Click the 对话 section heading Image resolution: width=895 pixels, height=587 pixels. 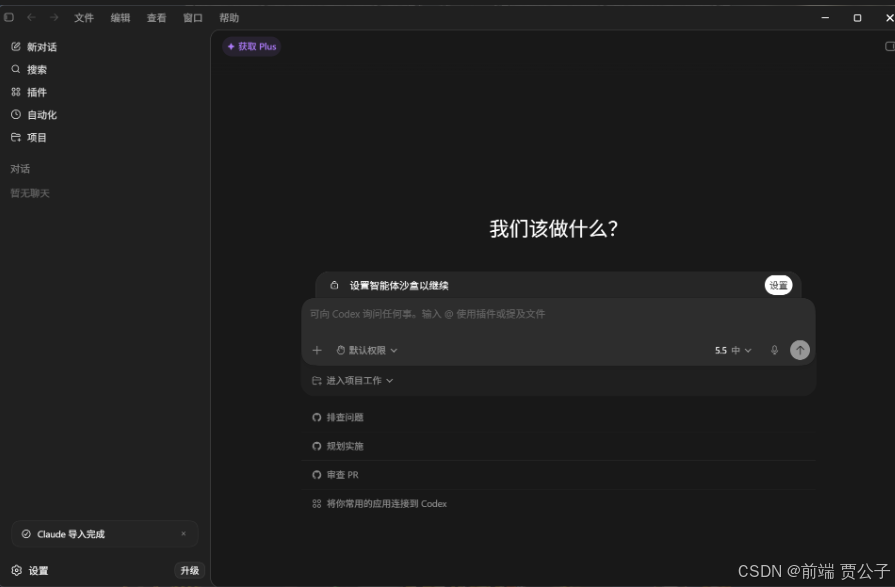tap(20, 169)
